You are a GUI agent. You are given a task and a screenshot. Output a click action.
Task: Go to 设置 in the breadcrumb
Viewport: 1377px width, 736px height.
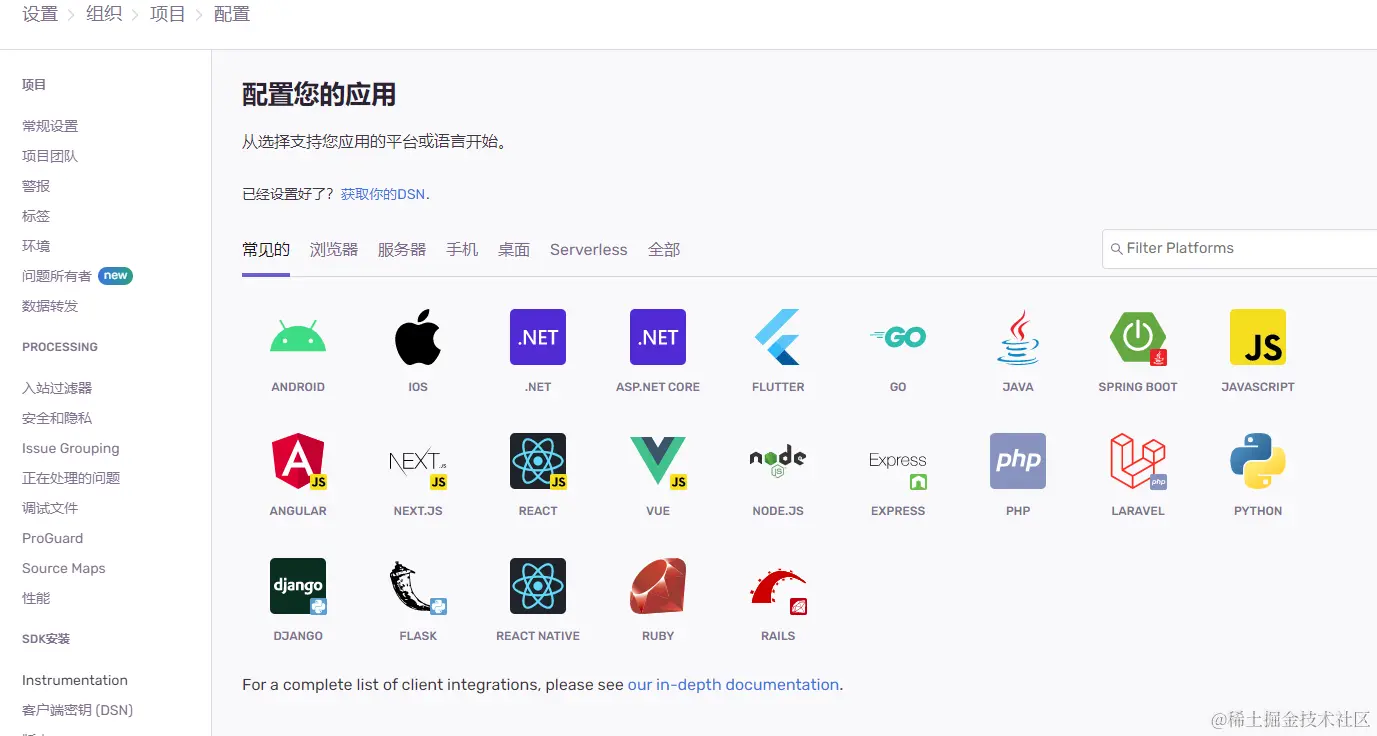[x=40, y=14]
